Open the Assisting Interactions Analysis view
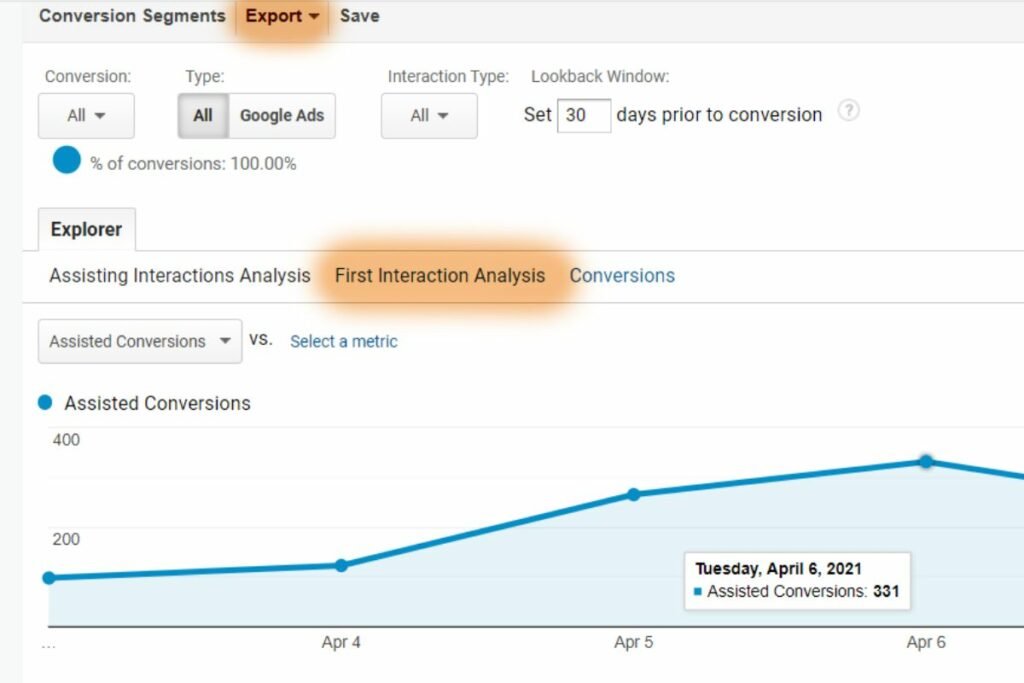The width and height of the screenshot is (1024, 683). 180,276
